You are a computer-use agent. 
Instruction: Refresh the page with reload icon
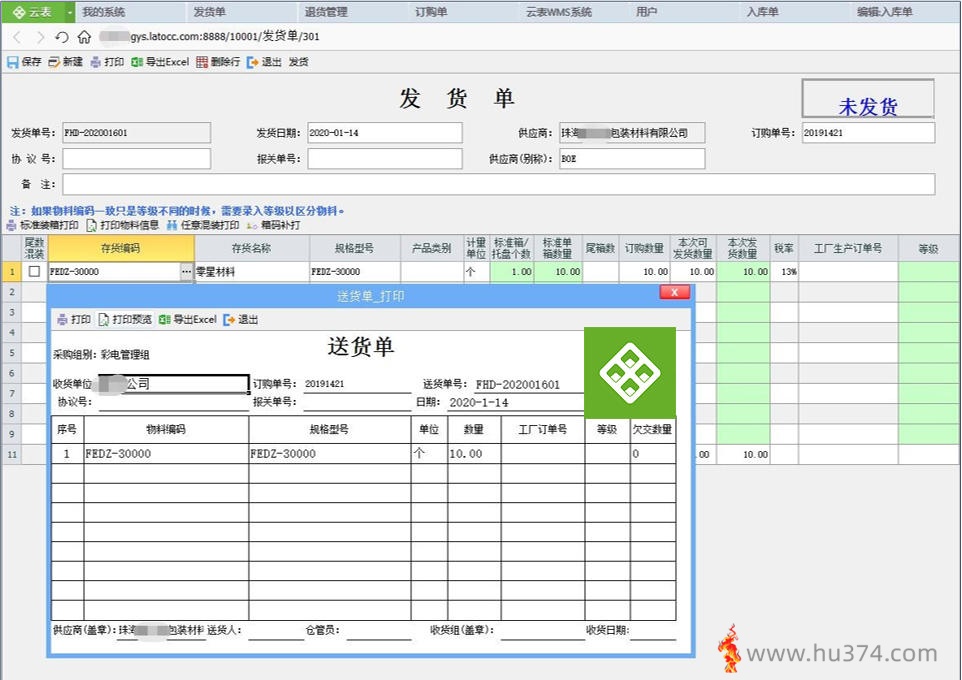pyautogui.click(x=61, y=37)
